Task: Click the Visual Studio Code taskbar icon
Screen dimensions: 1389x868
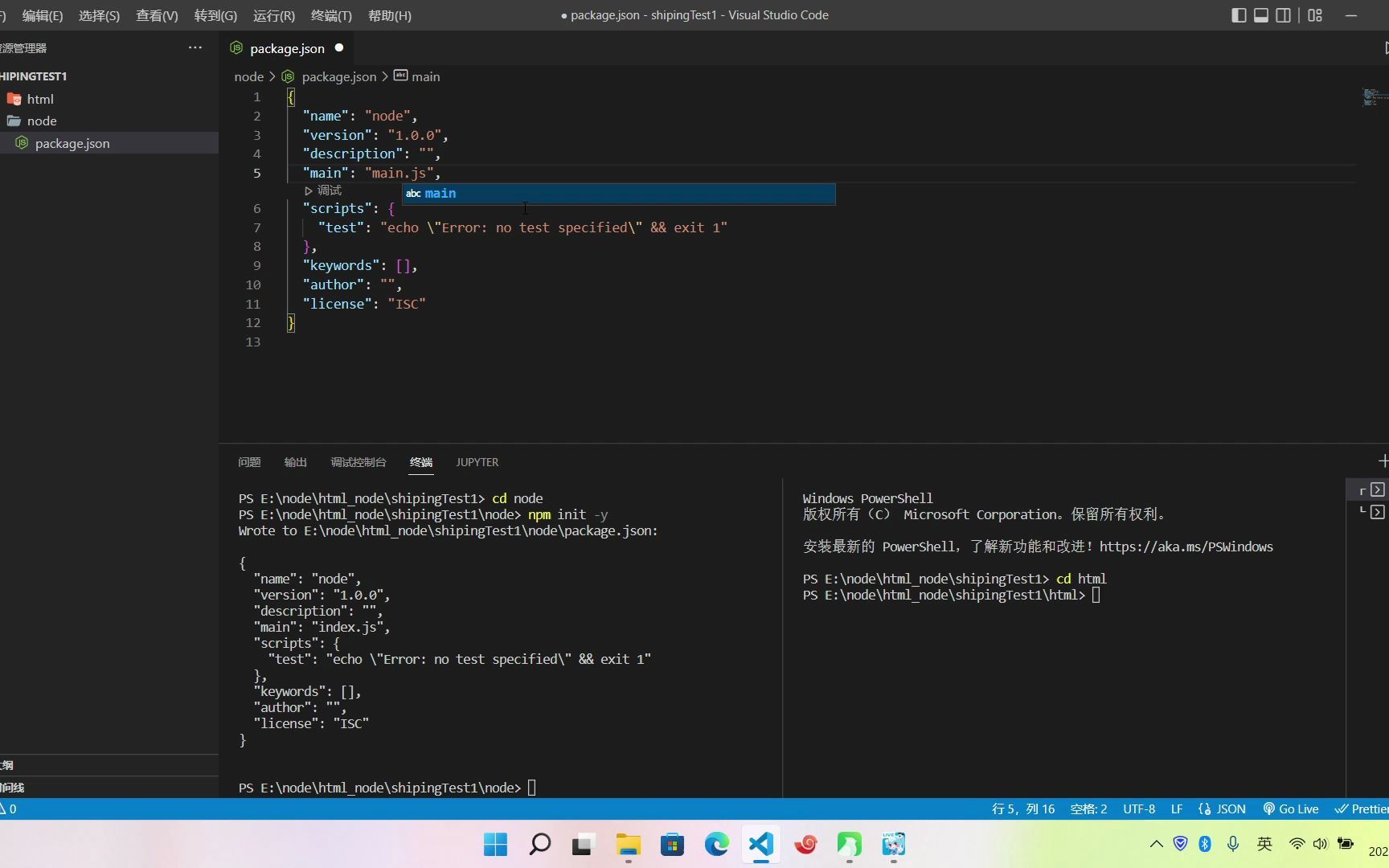Action: click(760, 845)
